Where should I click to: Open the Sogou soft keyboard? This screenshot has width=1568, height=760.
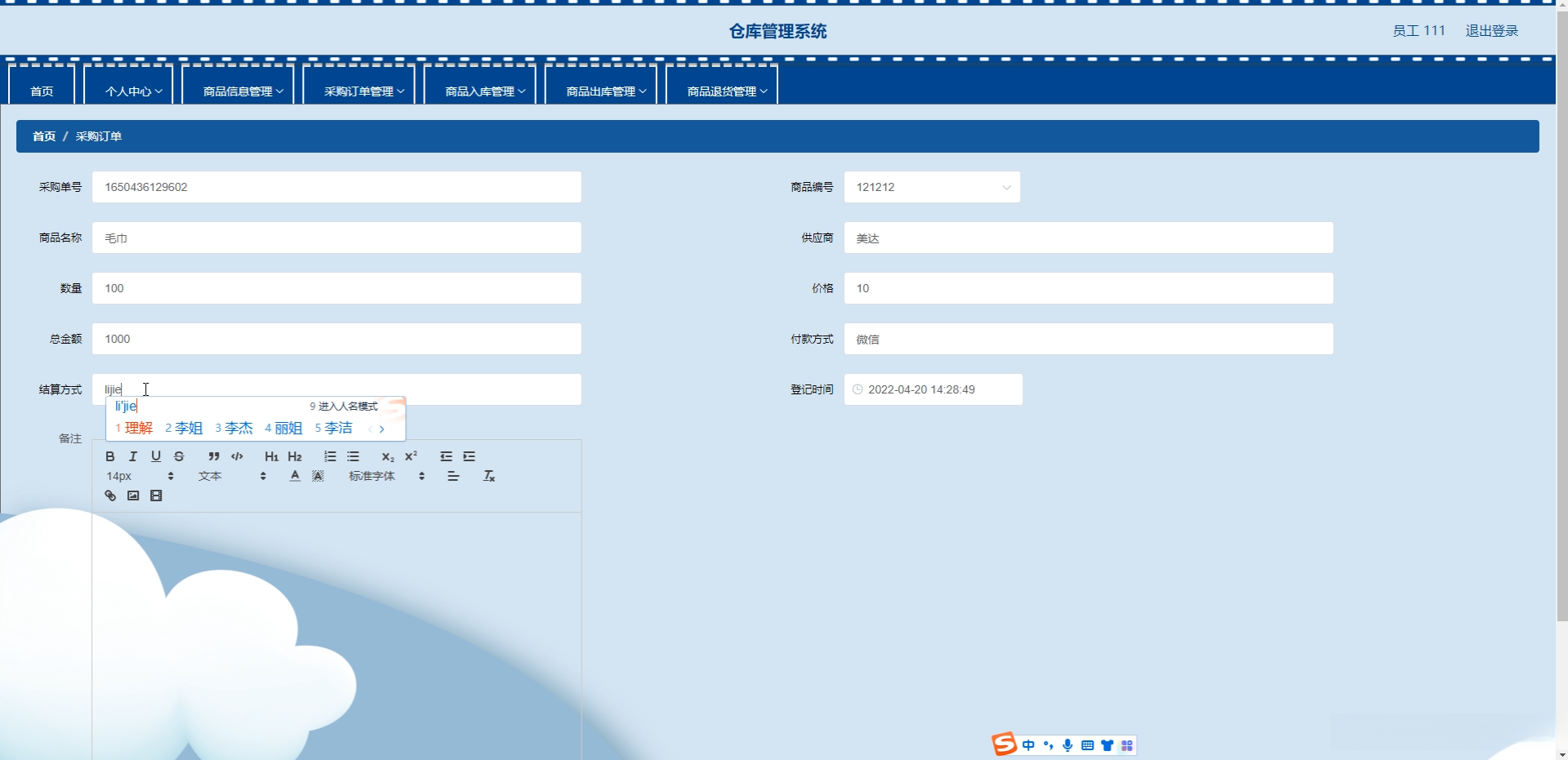click(1087, 745)
